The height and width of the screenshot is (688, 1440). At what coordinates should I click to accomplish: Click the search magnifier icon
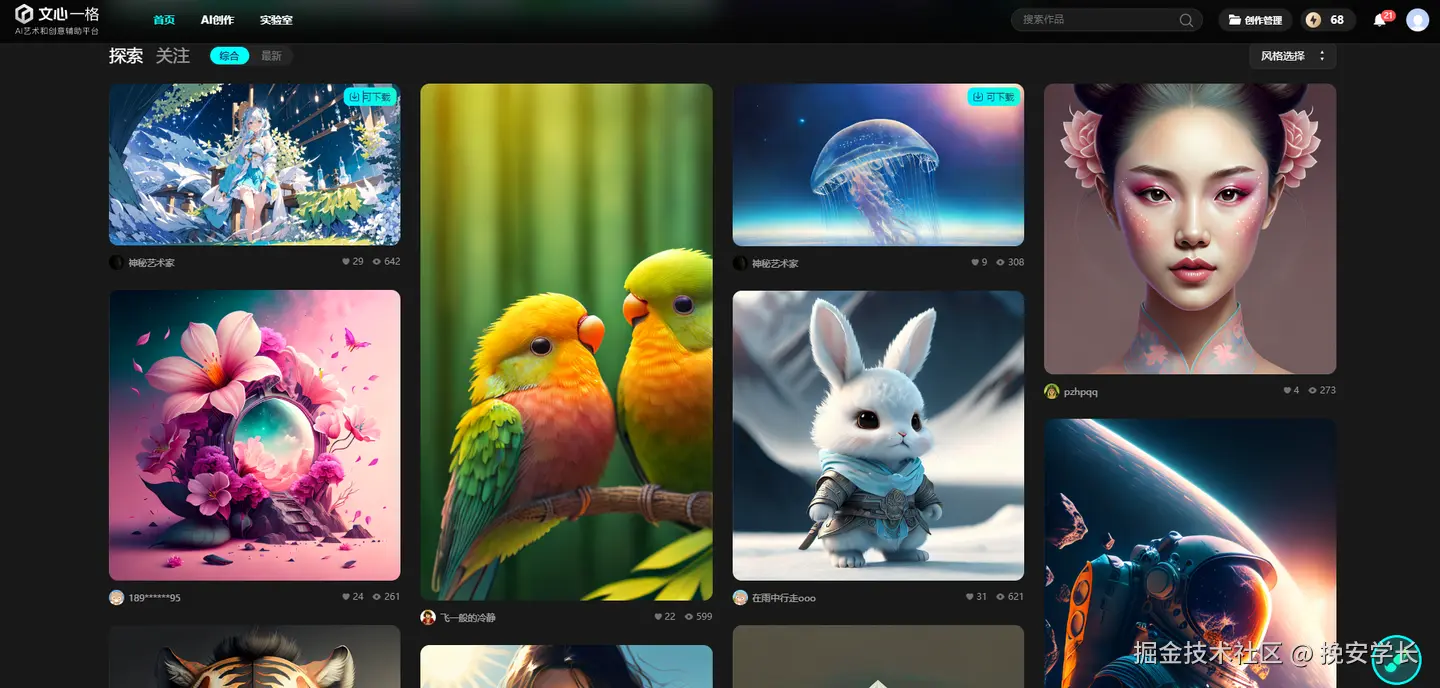point(1186,20)
